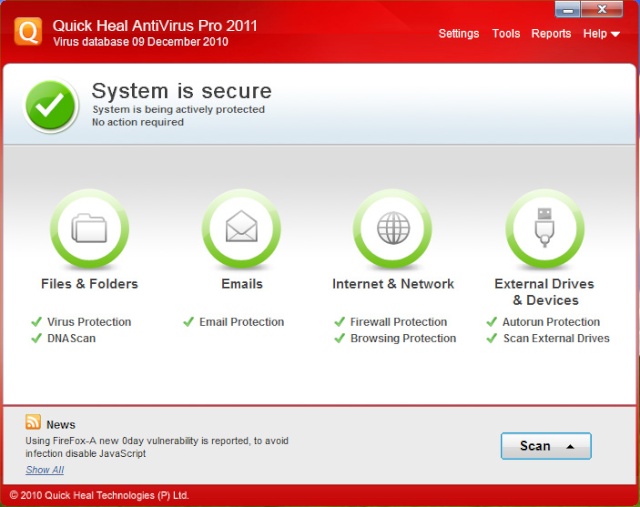Click the Quick Heal Technologies copyright text
The height and width of the screenshot is (507, 640).
(99, 495)
